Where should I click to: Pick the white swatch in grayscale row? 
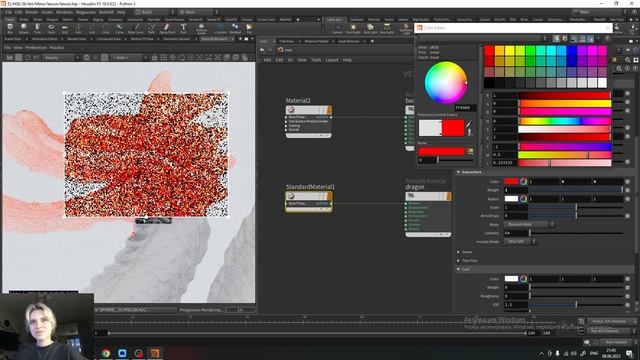[602, 83]
